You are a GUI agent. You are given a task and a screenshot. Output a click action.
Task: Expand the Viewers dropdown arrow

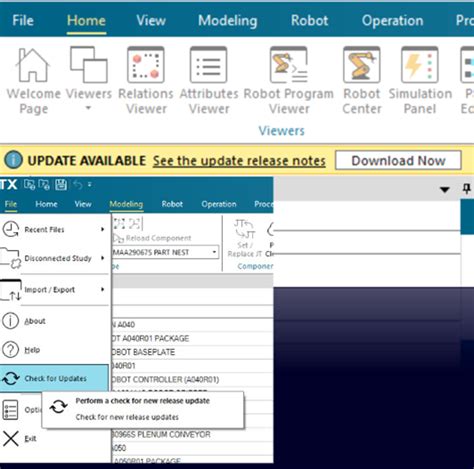click(88, 108)
